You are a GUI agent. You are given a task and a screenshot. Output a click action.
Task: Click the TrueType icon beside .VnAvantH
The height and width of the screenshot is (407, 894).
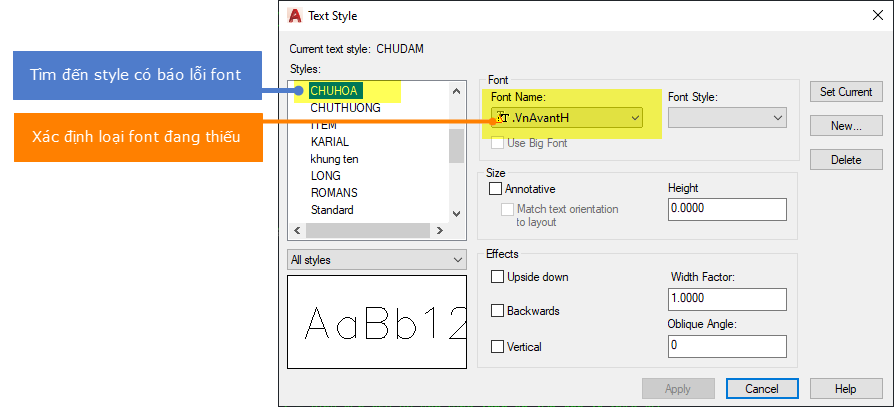(502, 118)
